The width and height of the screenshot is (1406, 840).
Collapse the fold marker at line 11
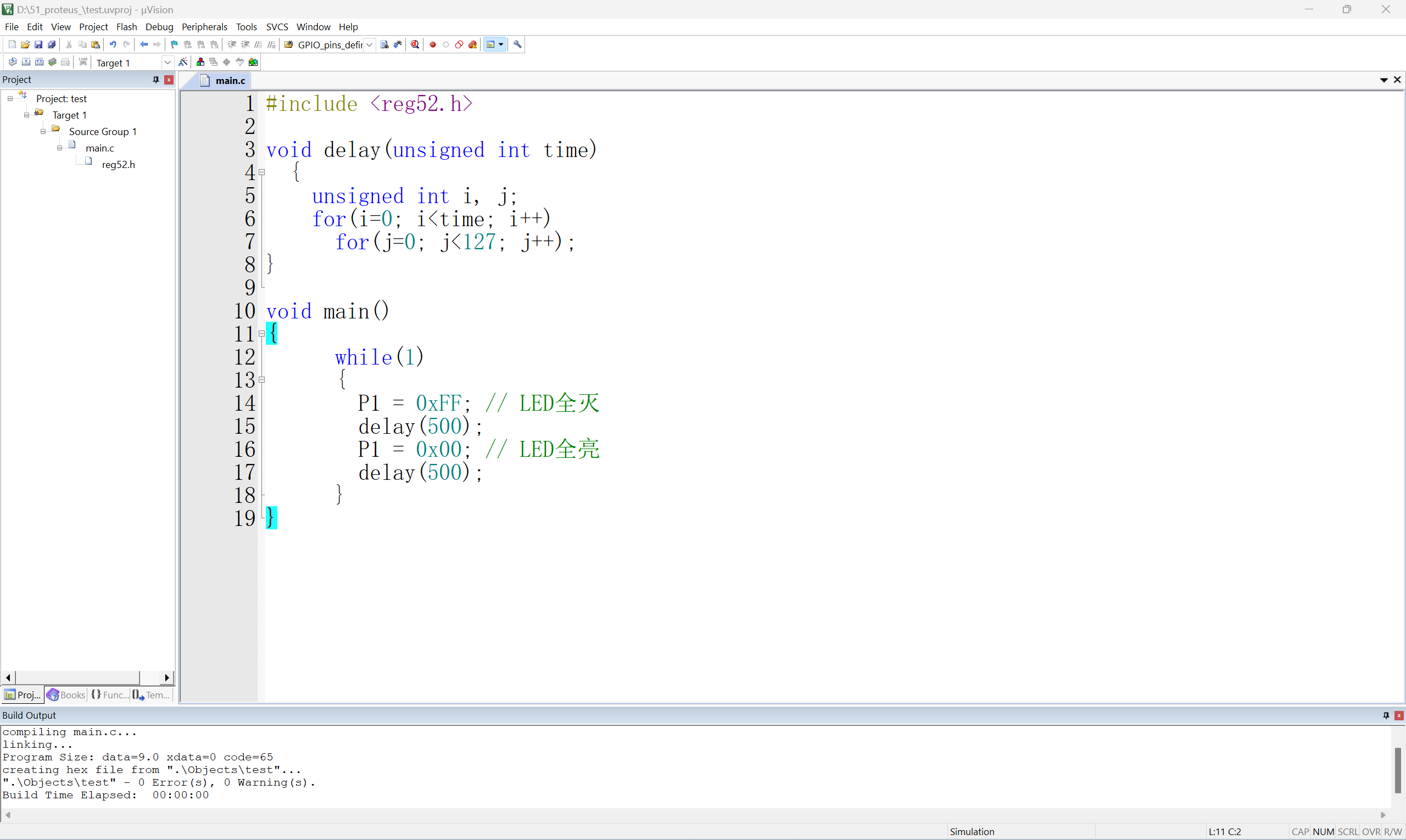tap(261, 334)
